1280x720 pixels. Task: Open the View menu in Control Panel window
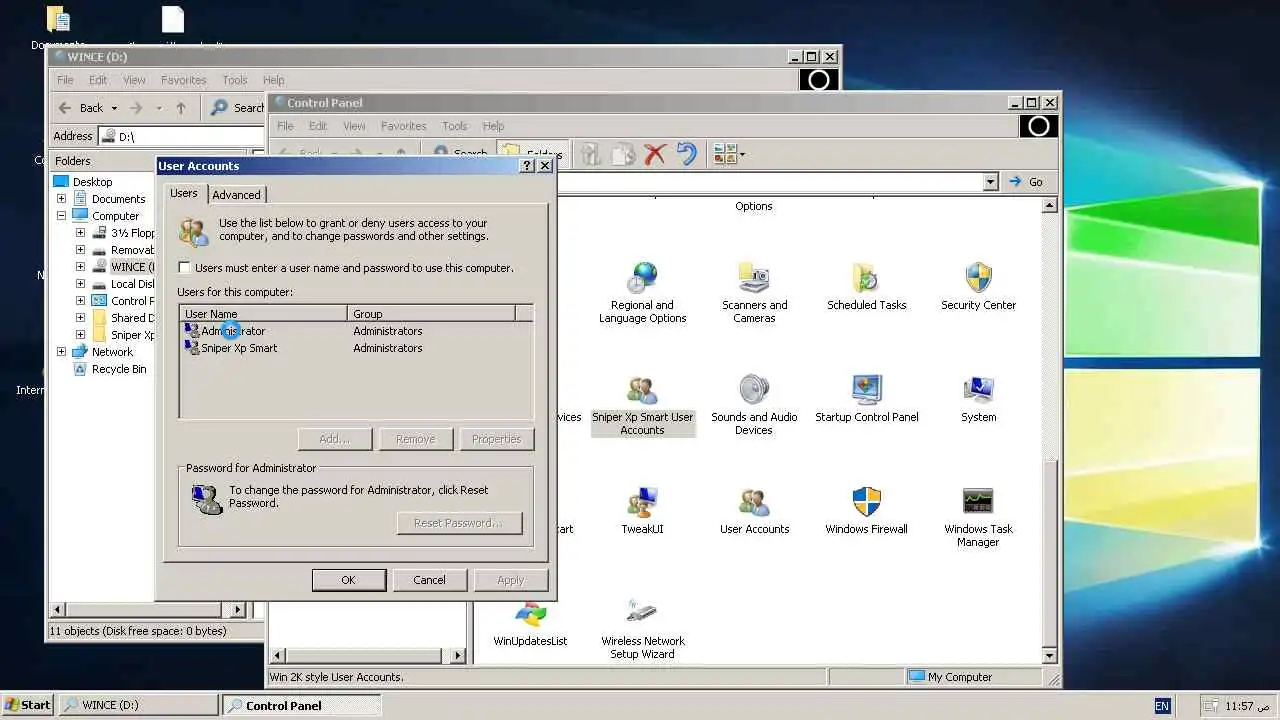354,126
